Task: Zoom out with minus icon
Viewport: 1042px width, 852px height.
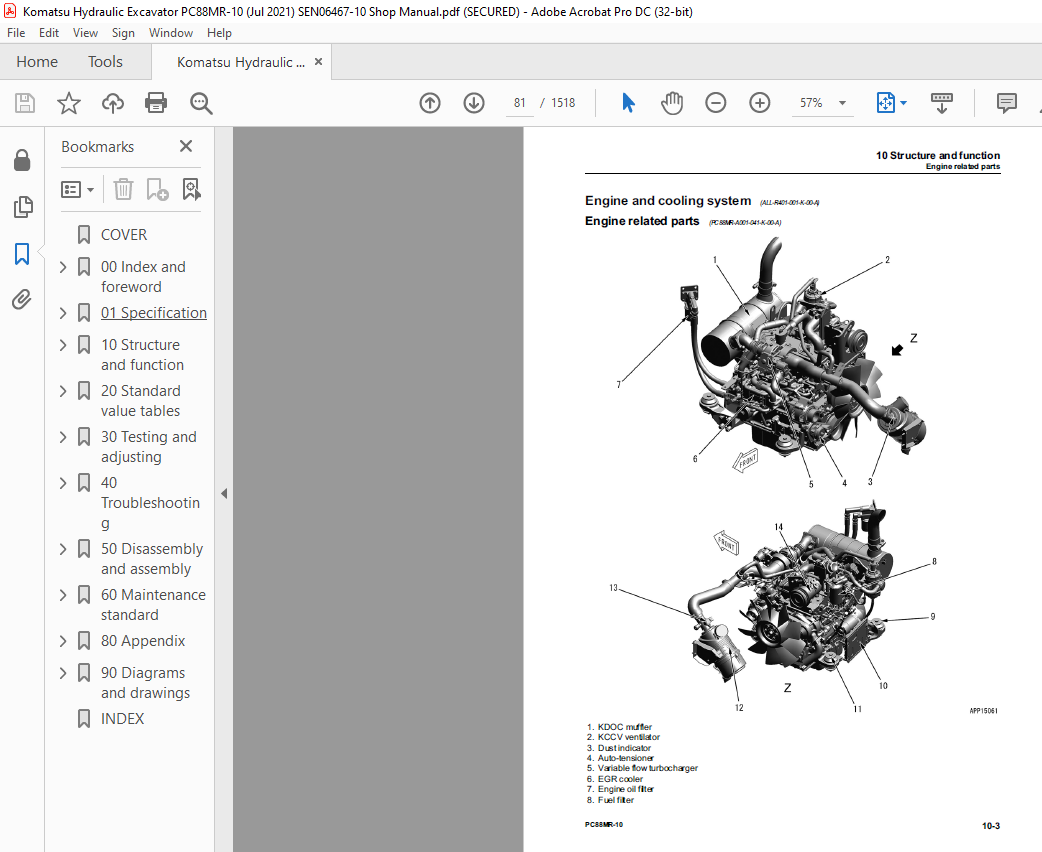Action: click(x=716, y=103)
